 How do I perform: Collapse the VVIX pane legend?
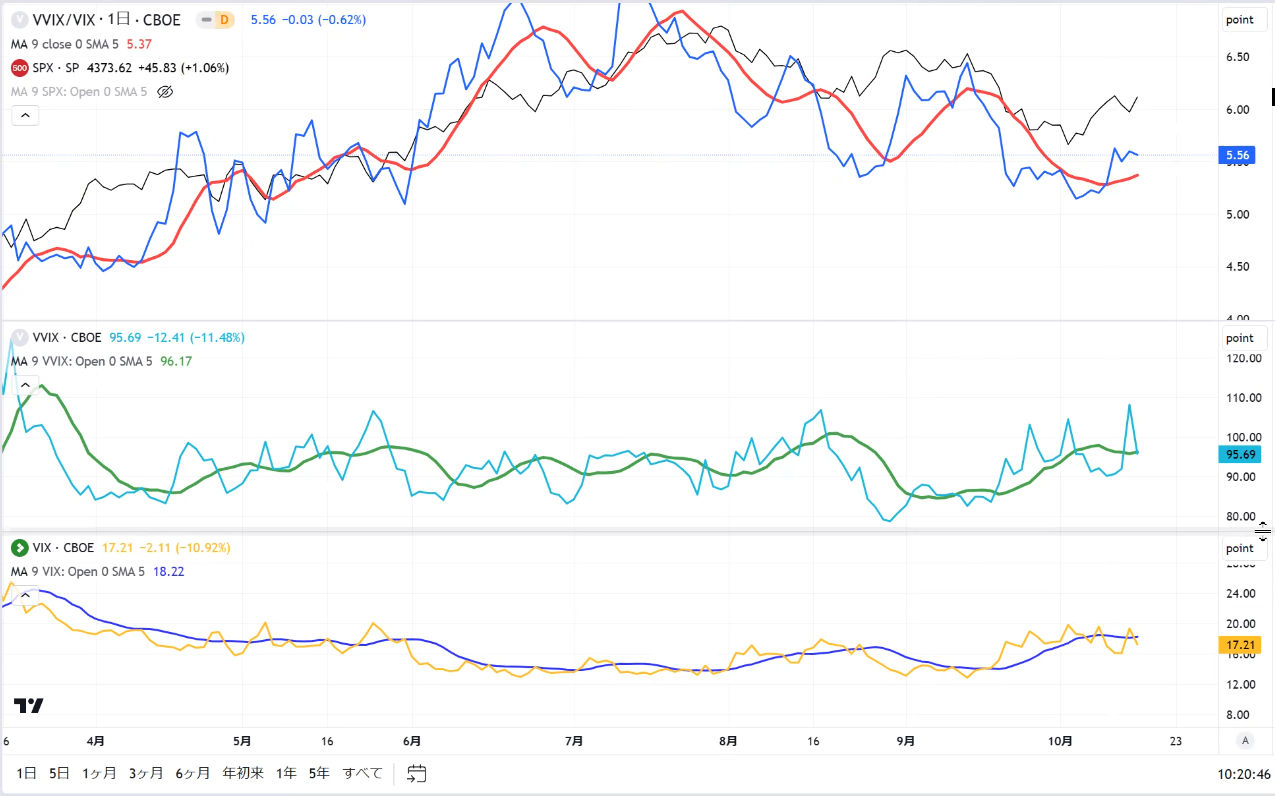pyautogui.click(x=25, y=384)
